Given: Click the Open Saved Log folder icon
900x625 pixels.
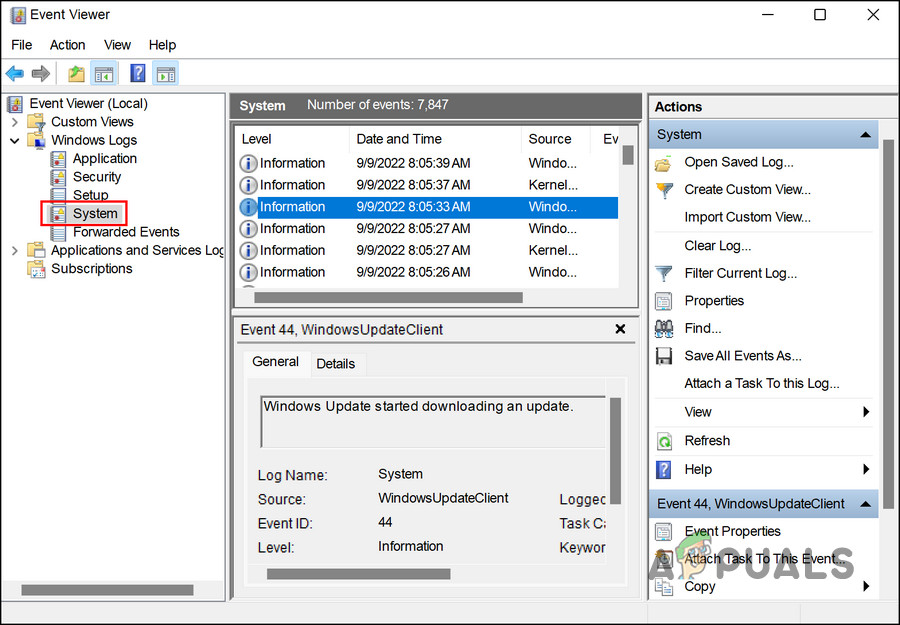Looking at the screenshot, I should point(664,164).
